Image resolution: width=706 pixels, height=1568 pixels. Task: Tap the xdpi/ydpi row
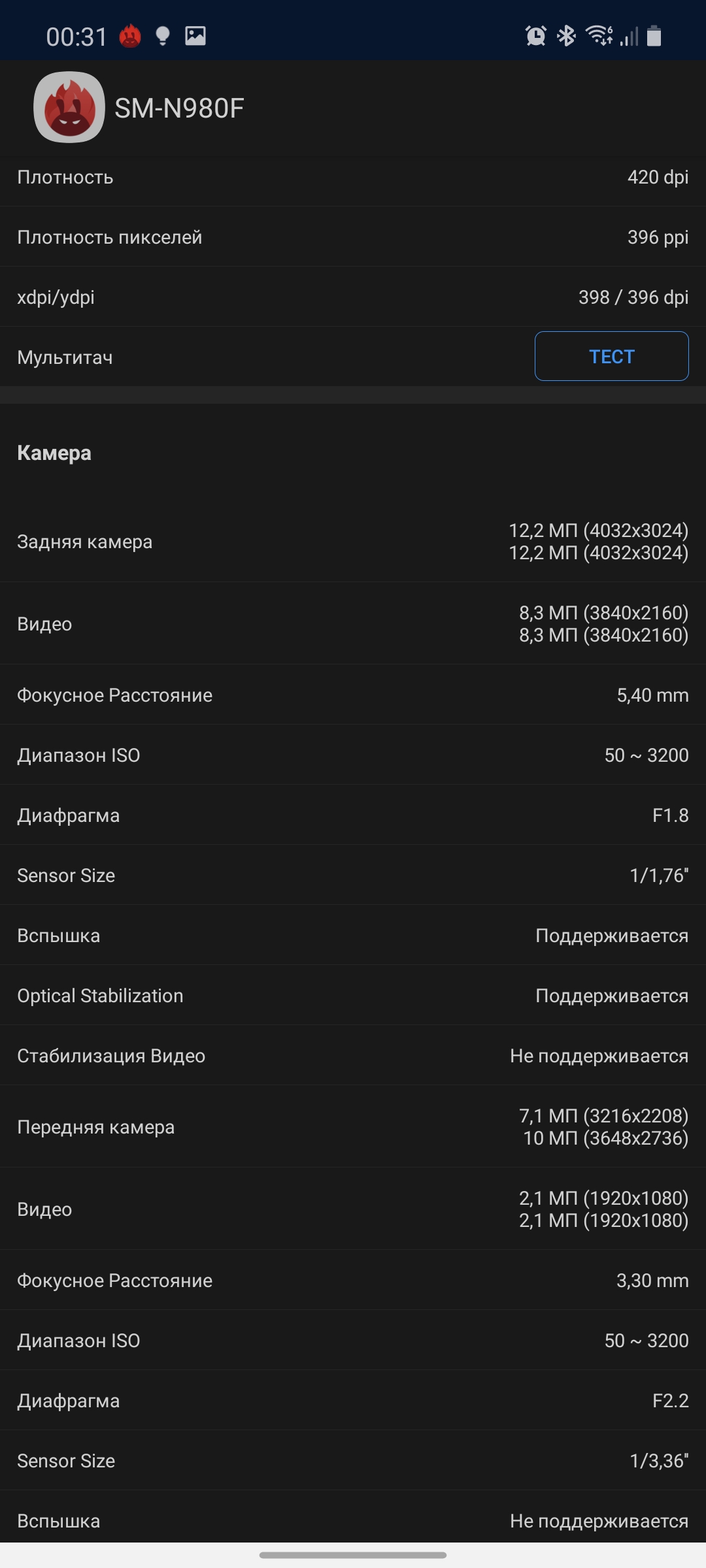[x=353, y=297]
